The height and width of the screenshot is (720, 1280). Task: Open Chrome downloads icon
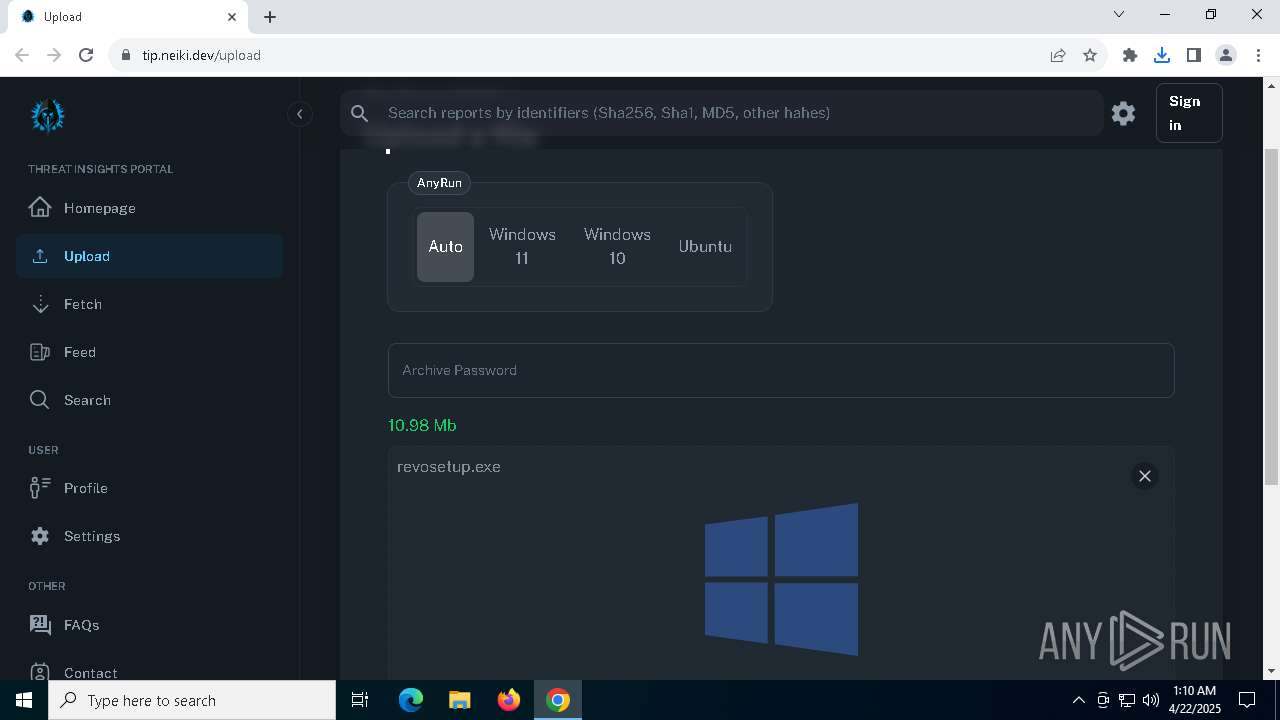point(1162,55)
